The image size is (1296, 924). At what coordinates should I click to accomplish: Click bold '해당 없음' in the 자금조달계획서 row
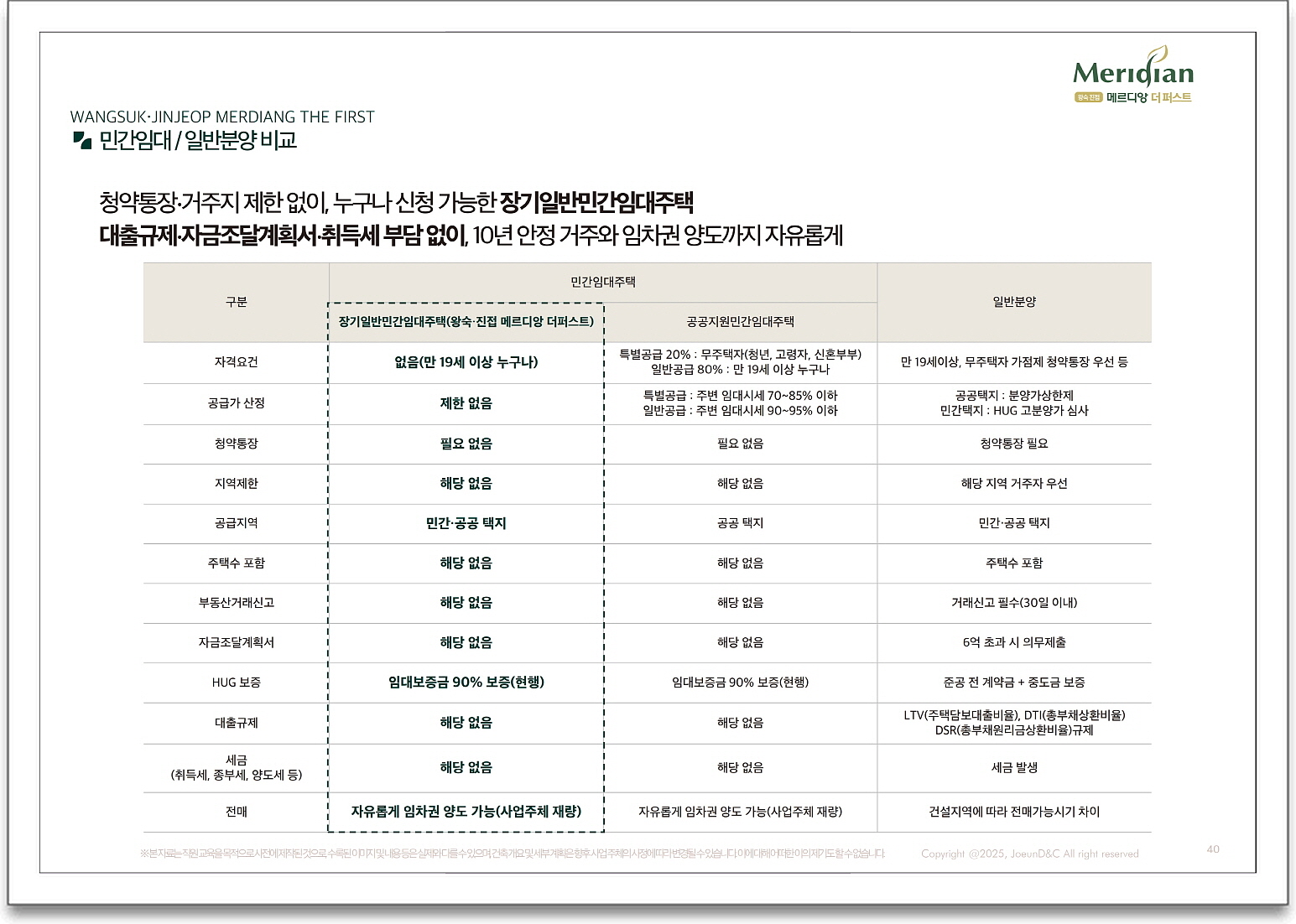pyautogui.click(x=466, y=643)
